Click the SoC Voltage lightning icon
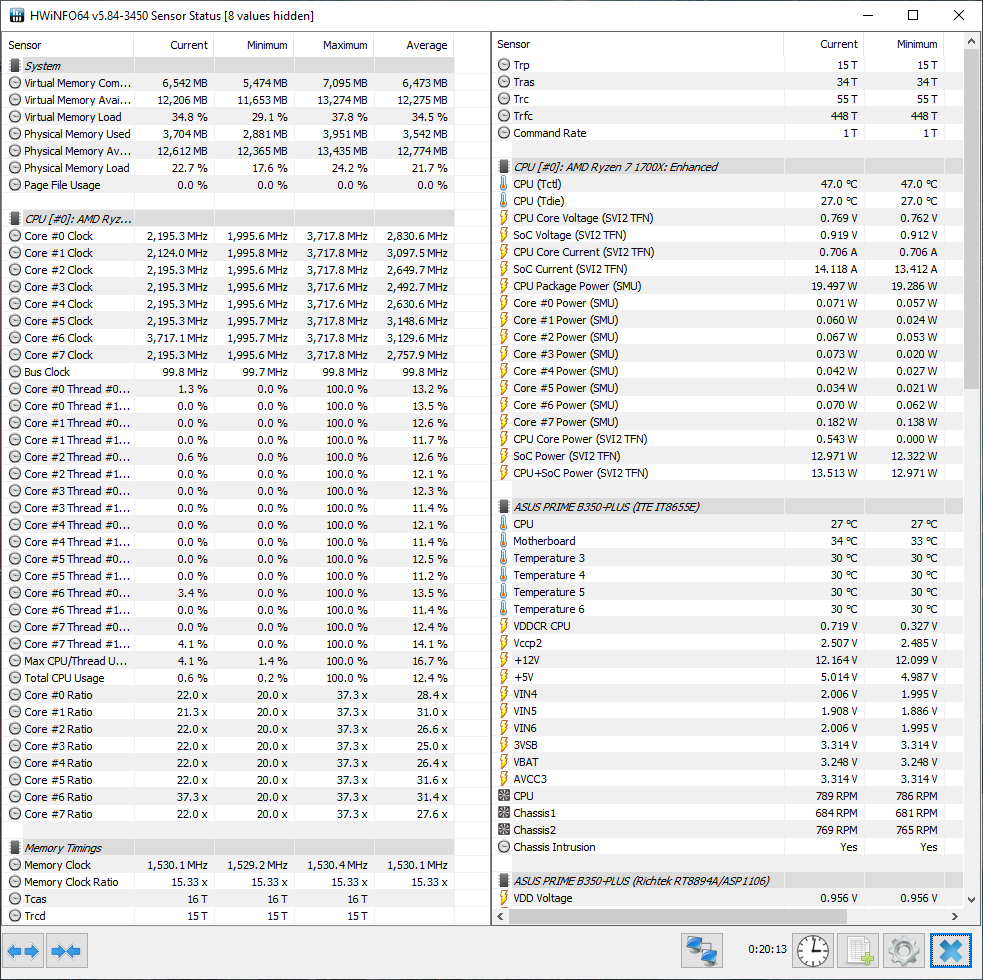Image resolution: width=983 pixels, height=980 pixels. 503,234
